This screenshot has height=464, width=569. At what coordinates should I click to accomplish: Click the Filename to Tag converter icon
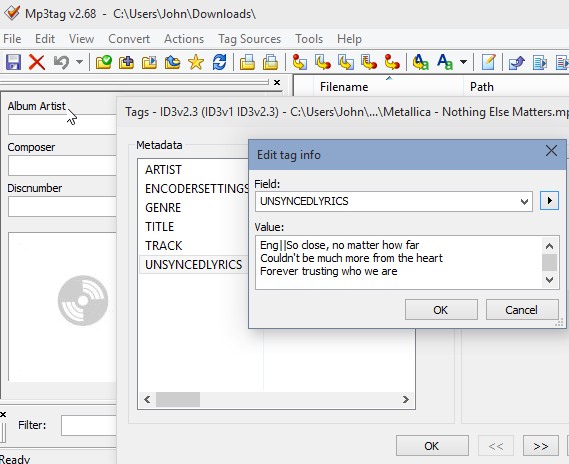[x=323, y=62]
